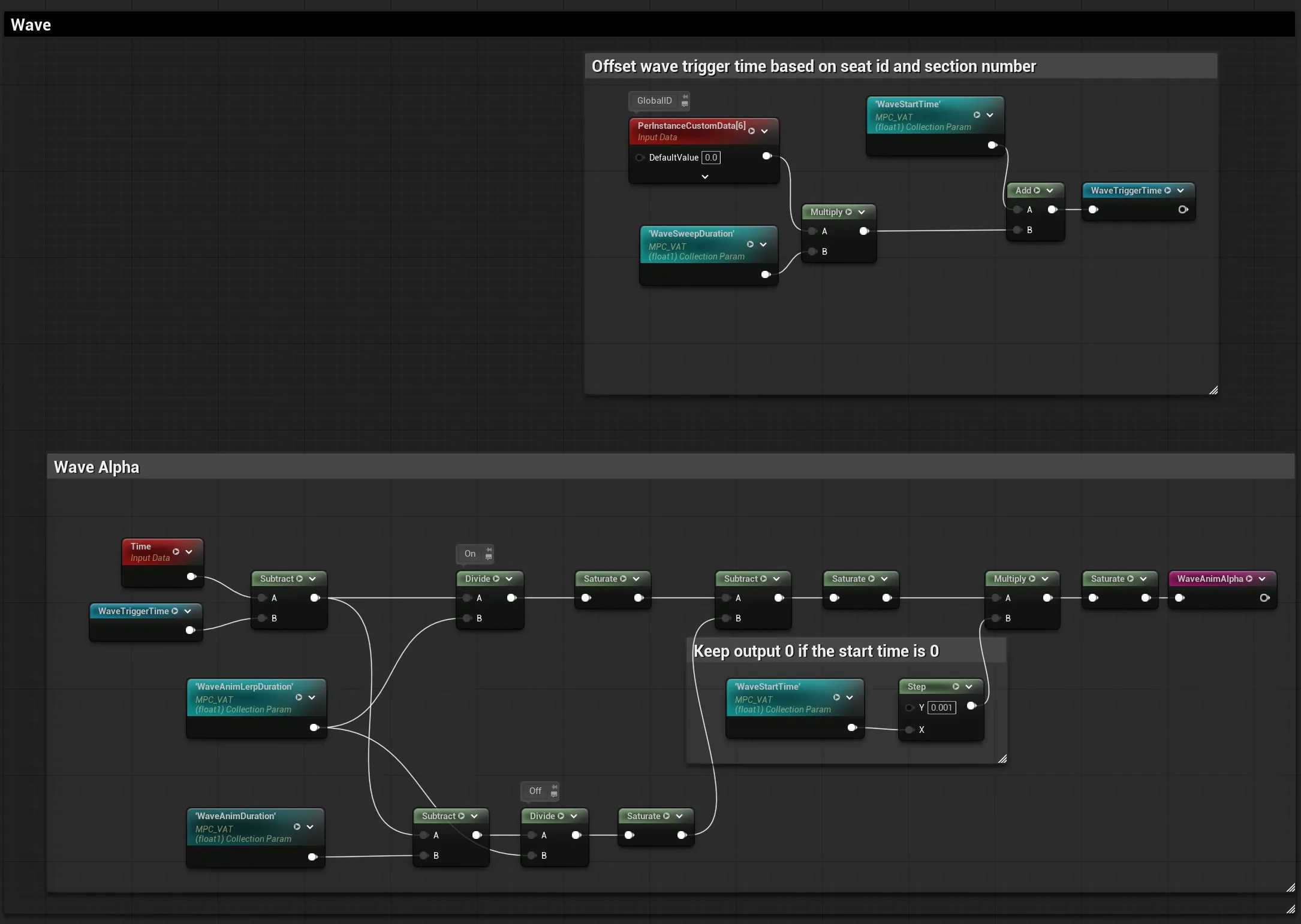1301x924 pixels.
Task: Expand the PerInstanceCustomData node advanced pins chevron
Action: coord(705,177)
